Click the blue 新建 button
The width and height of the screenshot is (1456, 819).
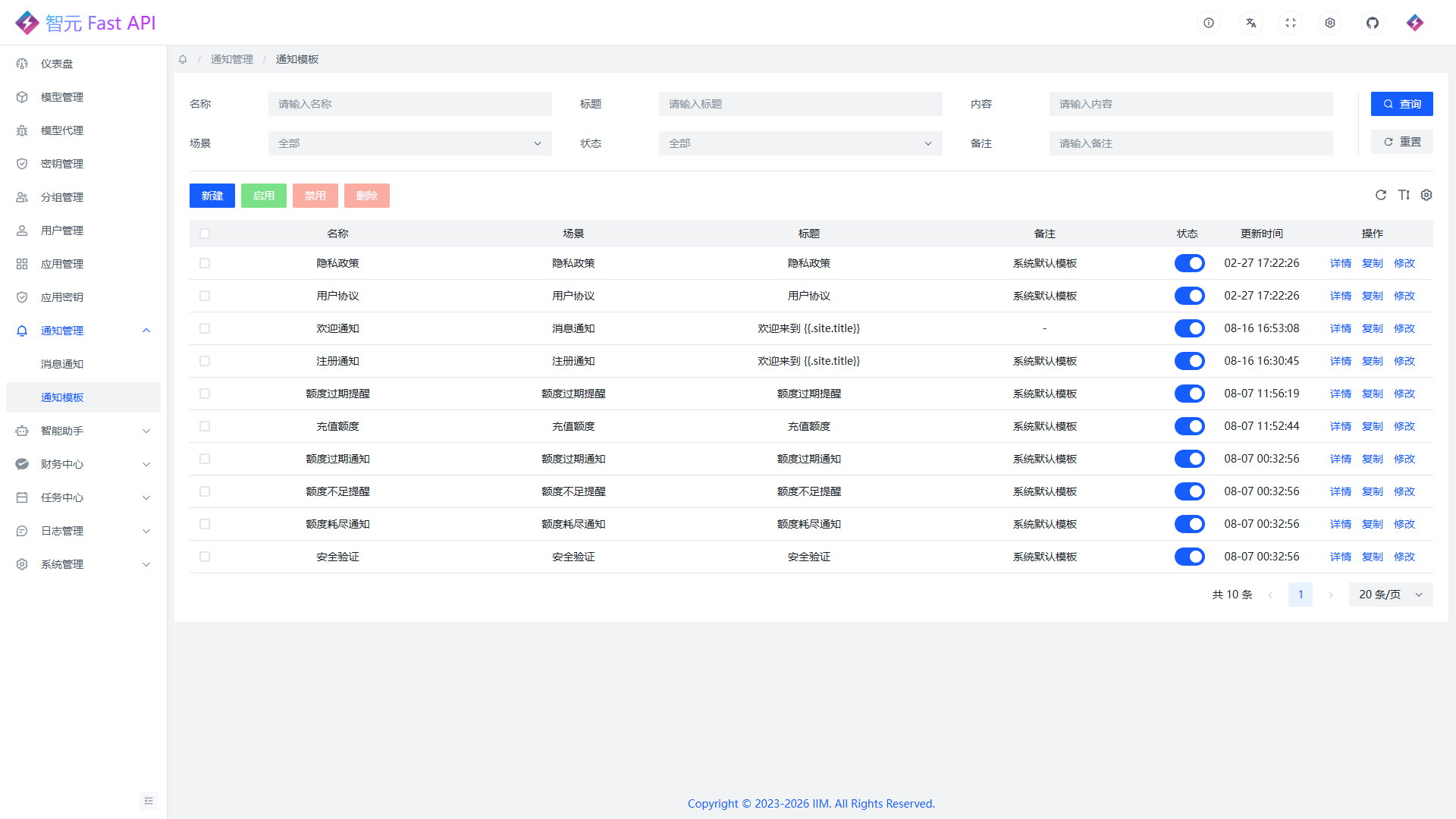212,196
